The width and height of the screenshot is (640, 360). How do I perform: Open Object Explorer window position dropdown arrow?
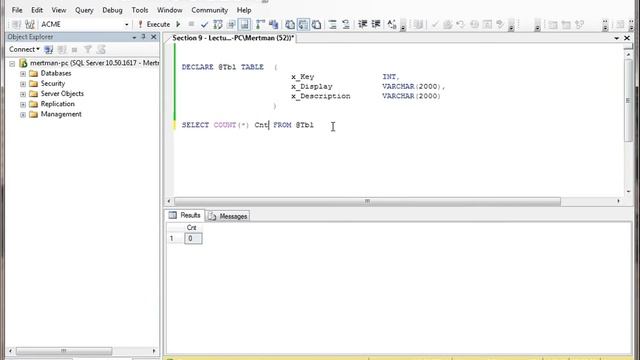click(134, 37)
